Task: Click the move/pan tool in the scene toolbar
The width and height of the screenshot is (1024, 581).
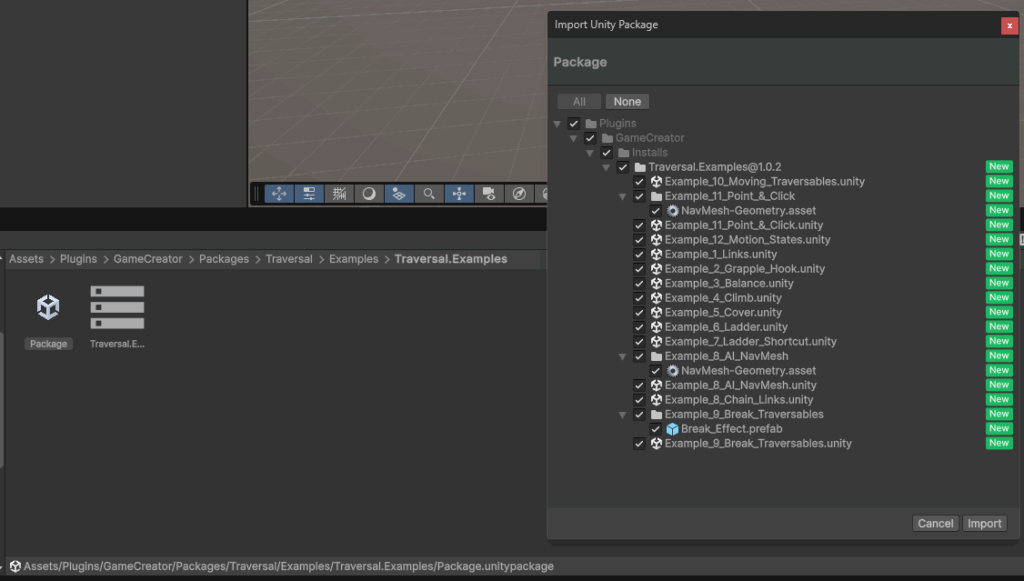Action: pos(279,194)
